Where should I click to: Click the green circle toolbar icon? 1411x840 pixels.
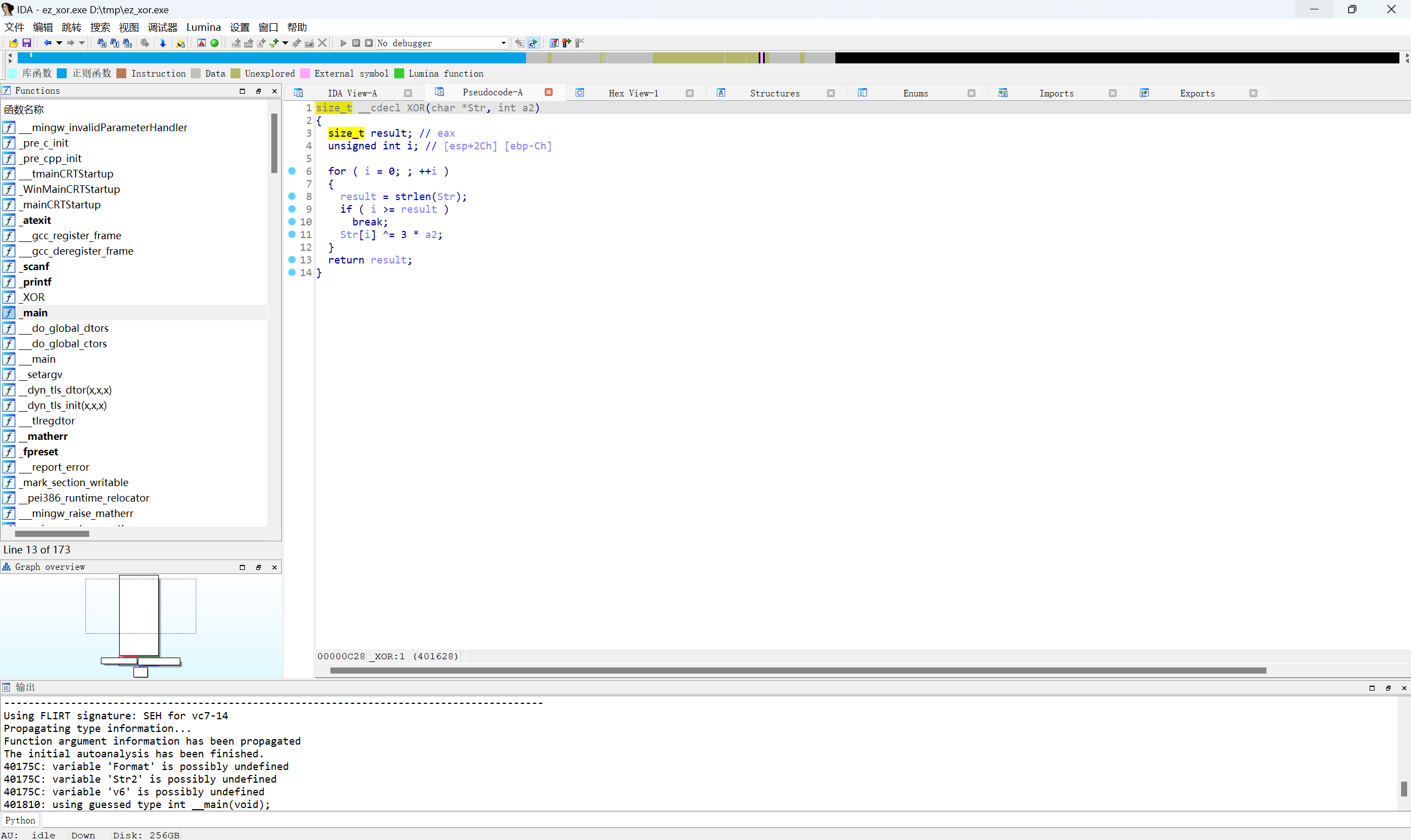pyautogui.click(x=214, y=43)
